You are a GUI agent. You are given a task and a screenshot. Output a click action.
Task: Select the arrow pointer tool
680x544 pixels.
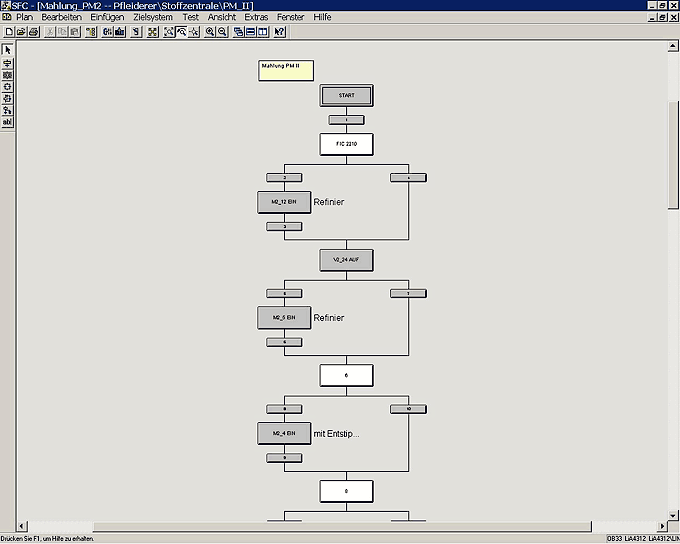[8, 50]
